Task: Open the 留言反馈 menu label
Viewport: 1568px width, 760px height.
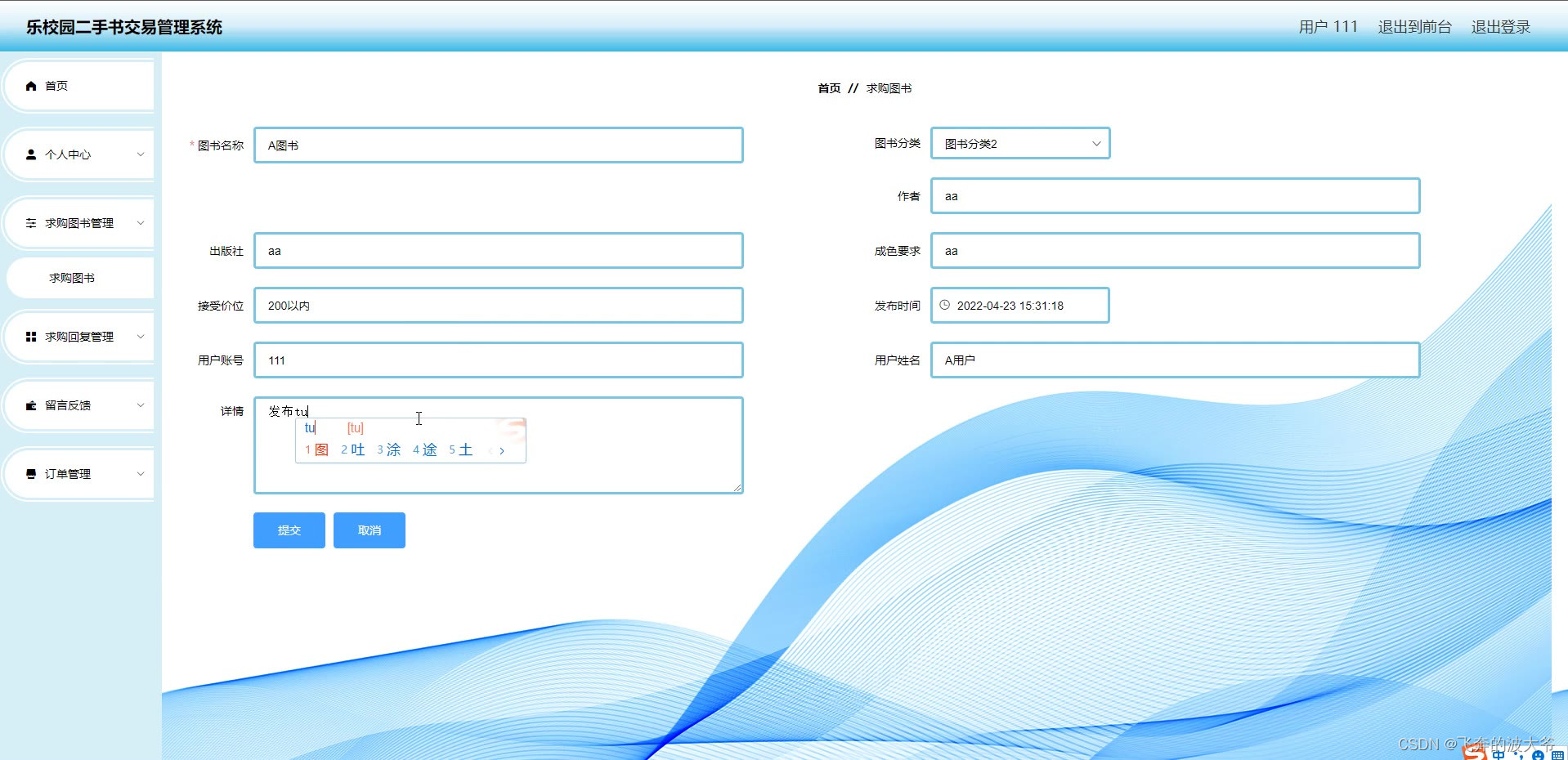Action: [x=68, y=405]
